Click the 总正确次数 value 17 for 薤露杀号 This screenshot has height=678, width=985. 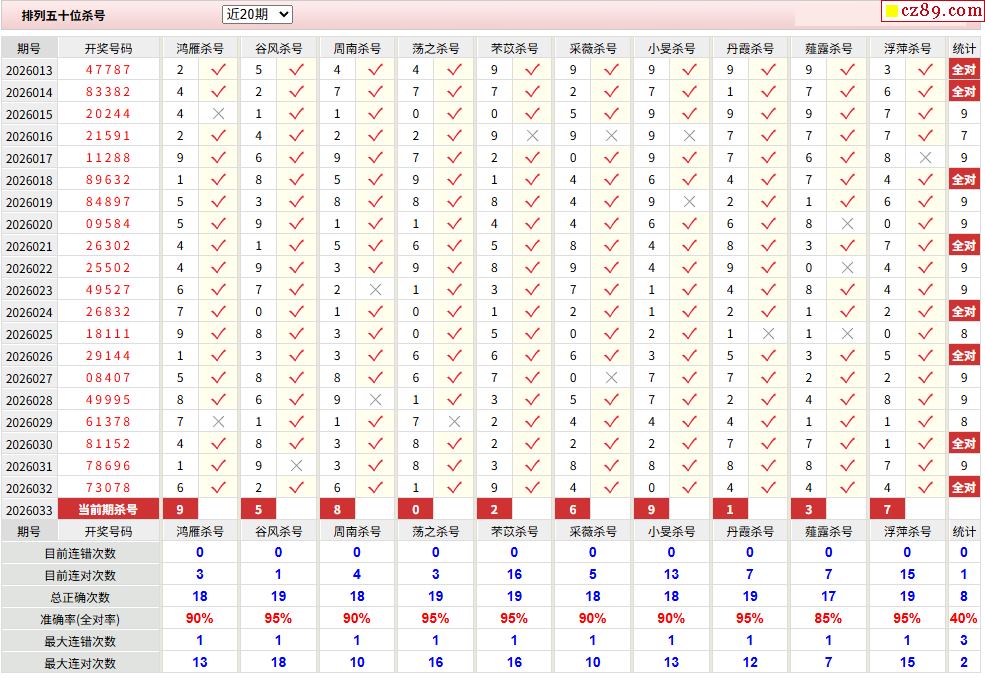[x=828, y=596]
